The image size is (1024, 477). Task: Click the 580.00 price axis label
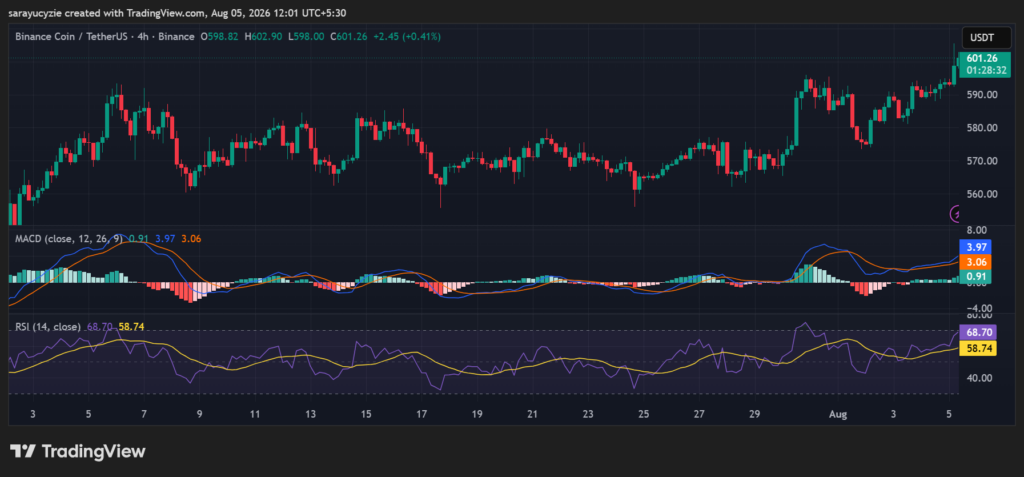(x=982, y=127)
